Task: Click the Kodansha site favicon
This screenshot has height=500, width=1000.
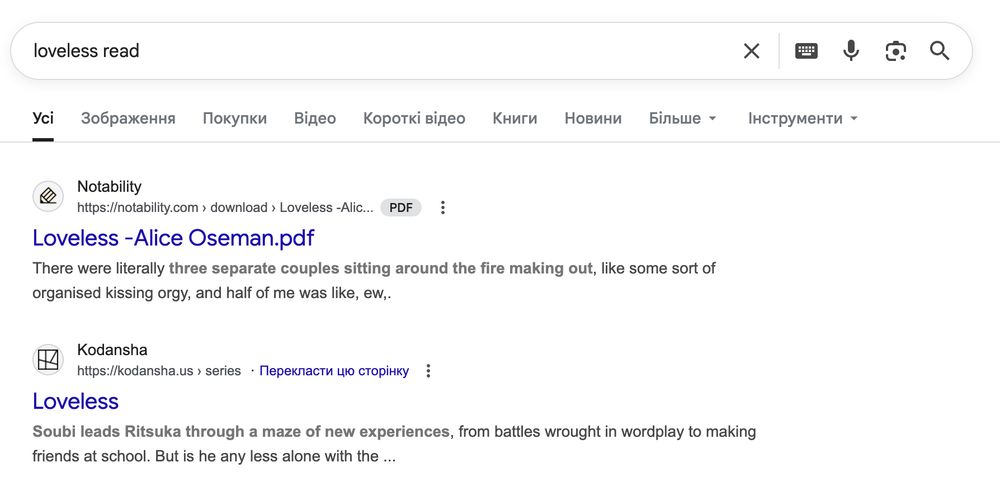Action: click(x=48, y=360)
